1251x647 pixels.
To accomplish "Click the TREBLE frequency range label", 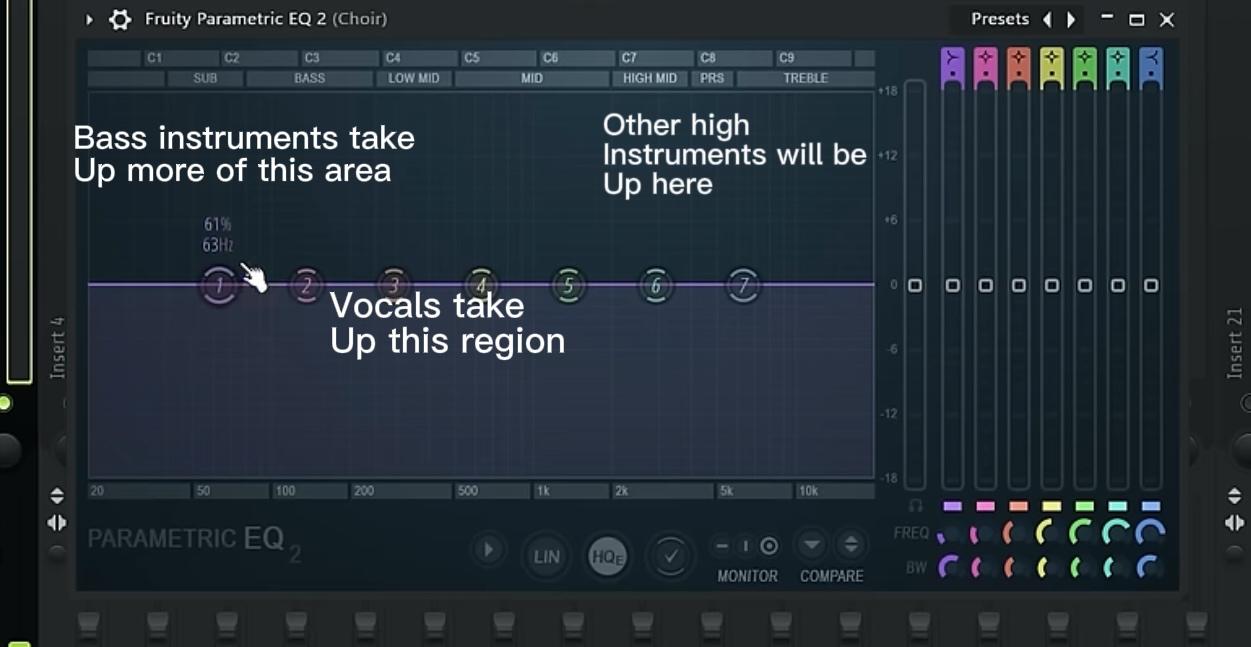I will [x=805, y=78].
